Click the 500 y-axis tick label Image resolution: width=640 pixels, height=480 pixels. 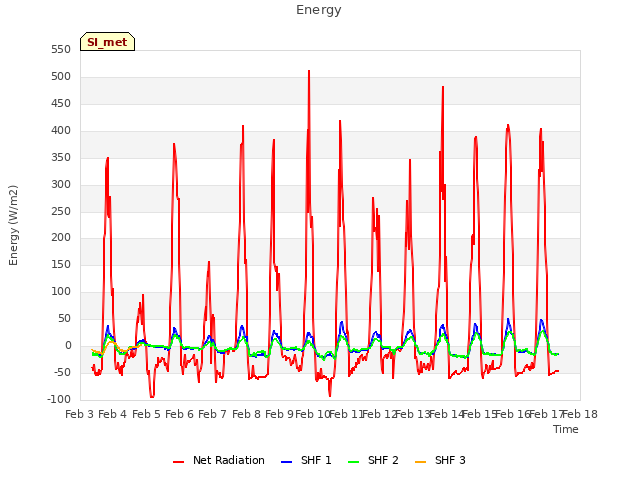tap(61, 77)
